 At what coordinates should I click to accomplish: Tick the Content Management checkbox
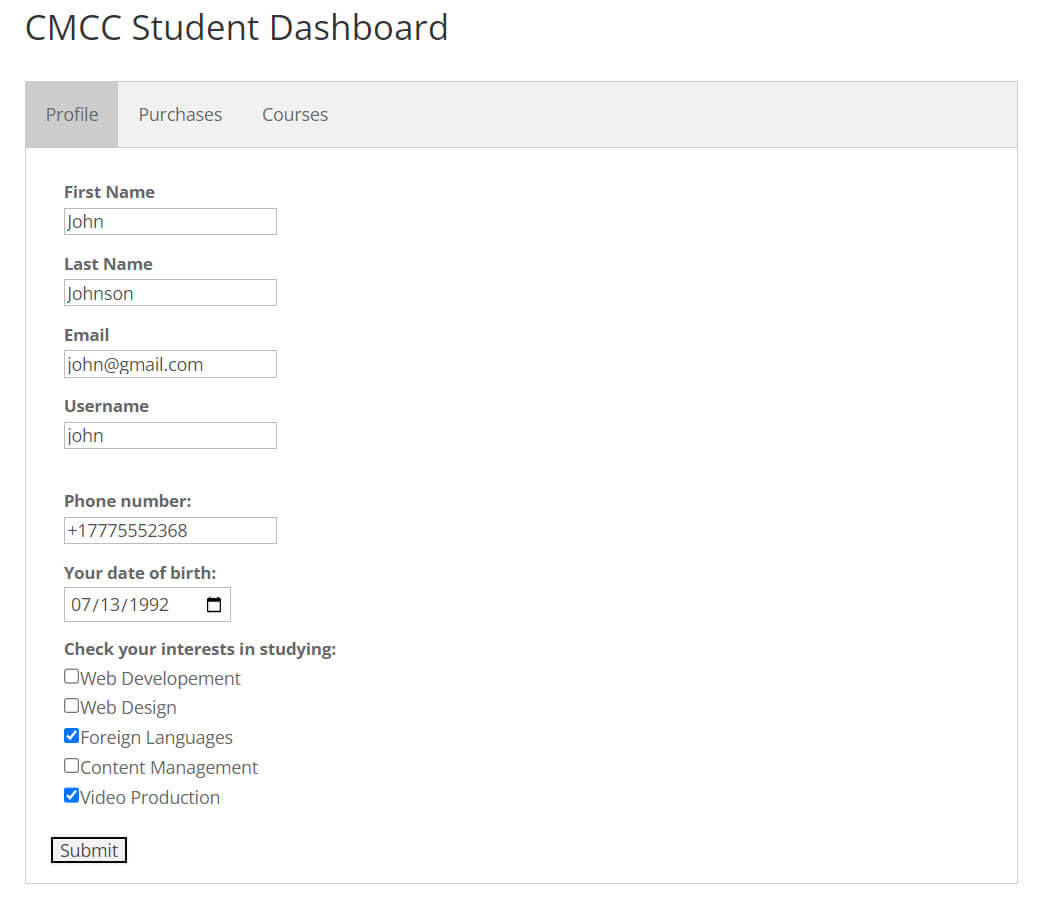tap(71, 766)
